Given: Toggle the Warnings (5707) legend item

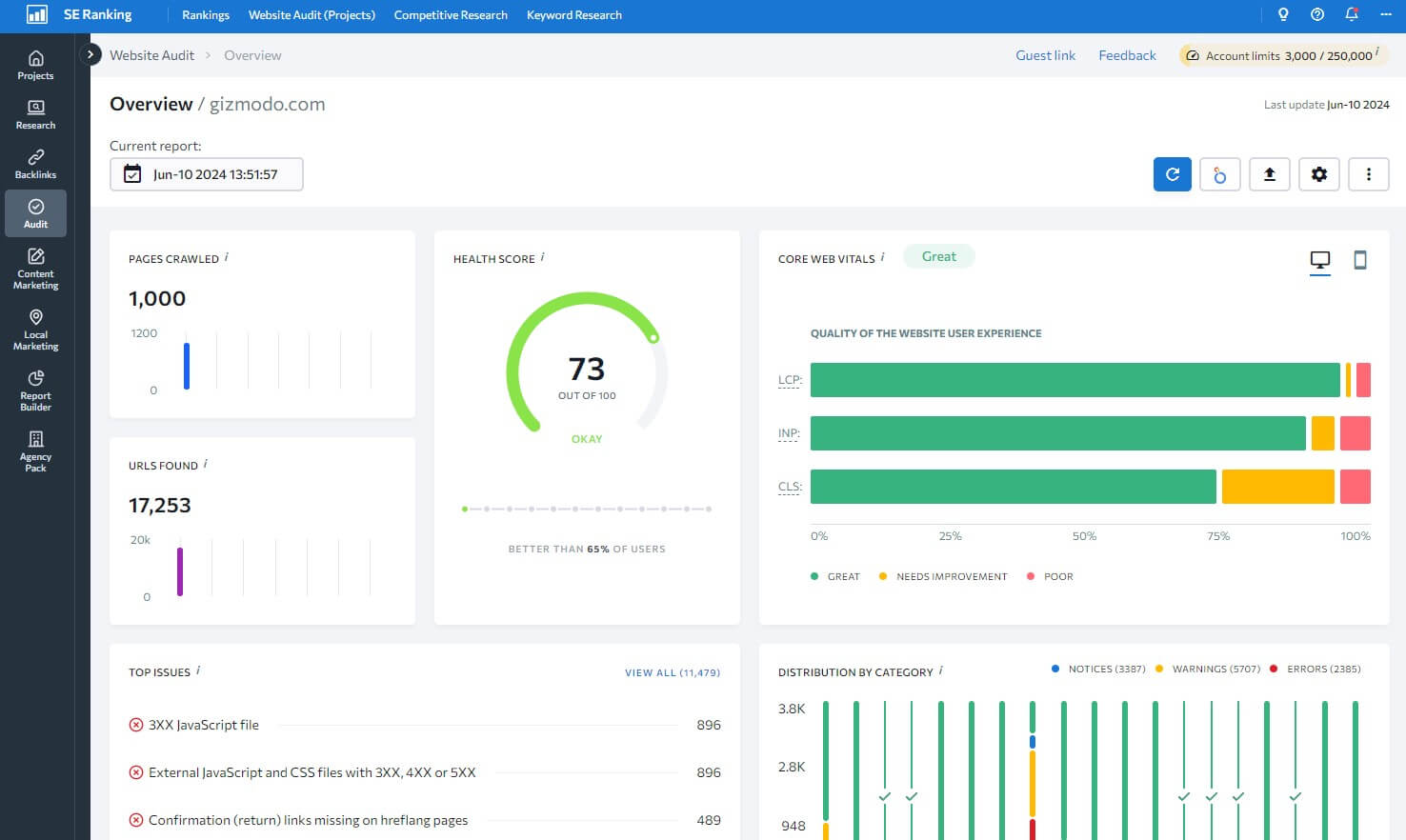Looking at the screenshot, I should (1208, 669).
